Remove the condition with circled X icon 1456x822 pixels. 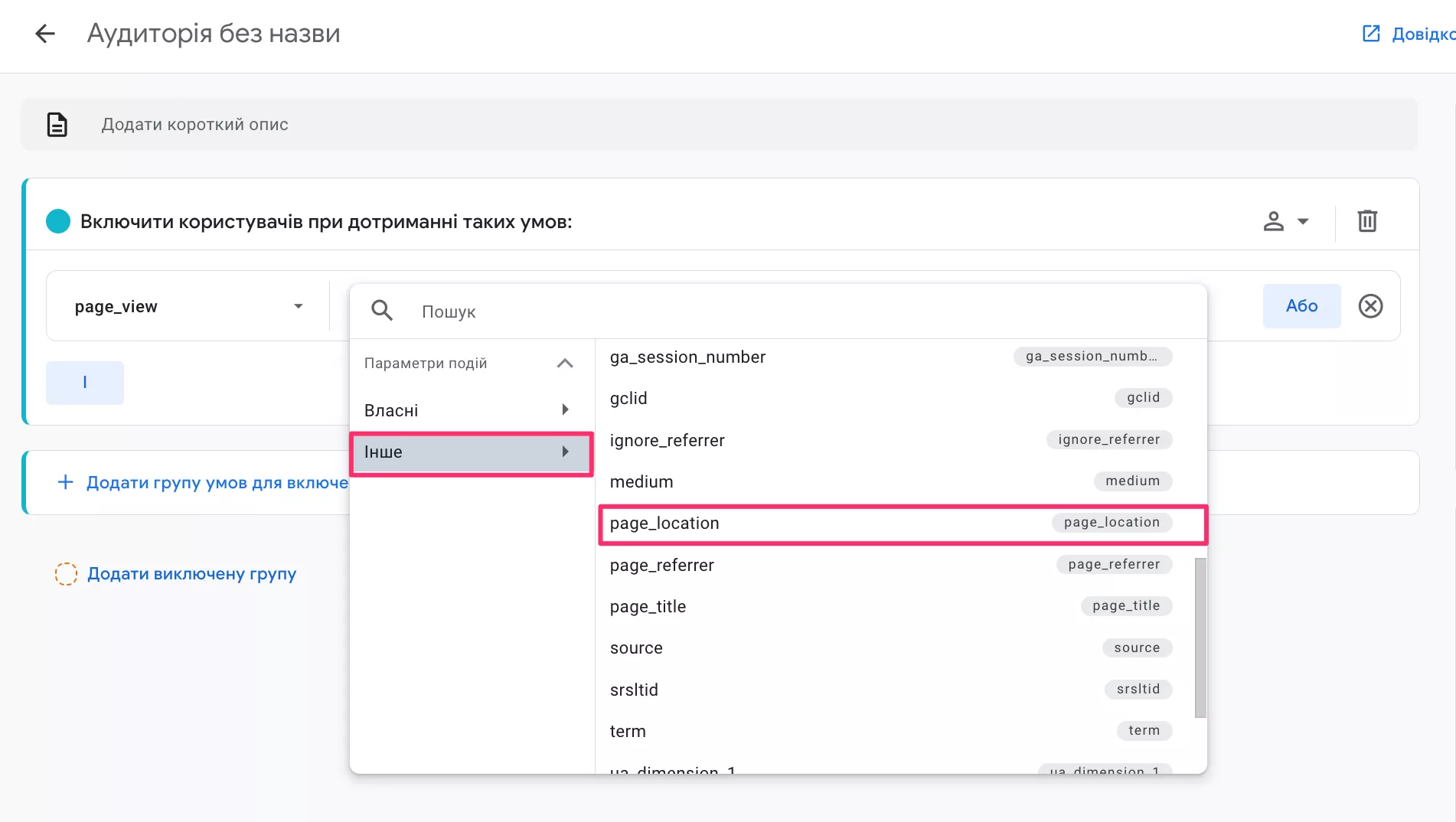click(x=1370, y=306)
